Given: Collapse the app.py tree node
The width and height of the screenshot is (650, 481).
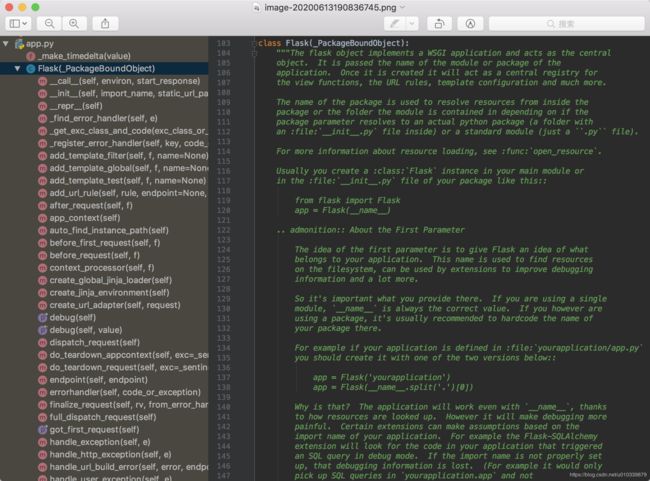Looking at the screenshot, I should click(5, 43).
